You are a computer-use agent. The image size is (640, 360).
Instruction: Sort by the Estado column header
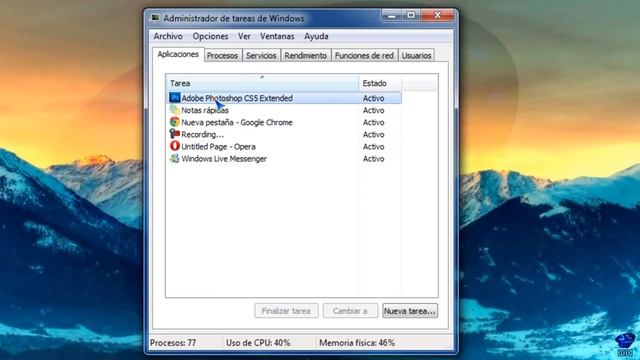(x=380, y=83)
